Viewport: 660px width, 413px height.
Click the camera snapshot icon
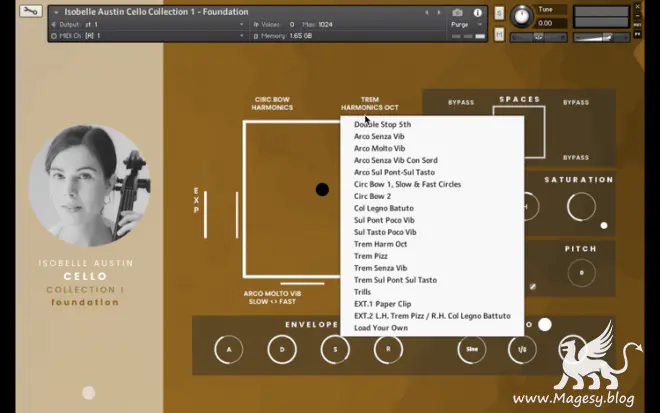tap(458, 13)
